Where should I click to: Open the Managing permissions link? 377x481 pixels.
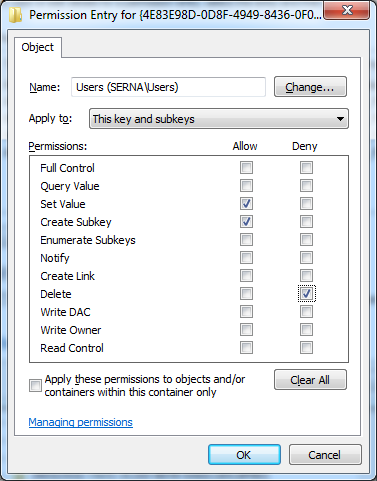tap(81, 422)
